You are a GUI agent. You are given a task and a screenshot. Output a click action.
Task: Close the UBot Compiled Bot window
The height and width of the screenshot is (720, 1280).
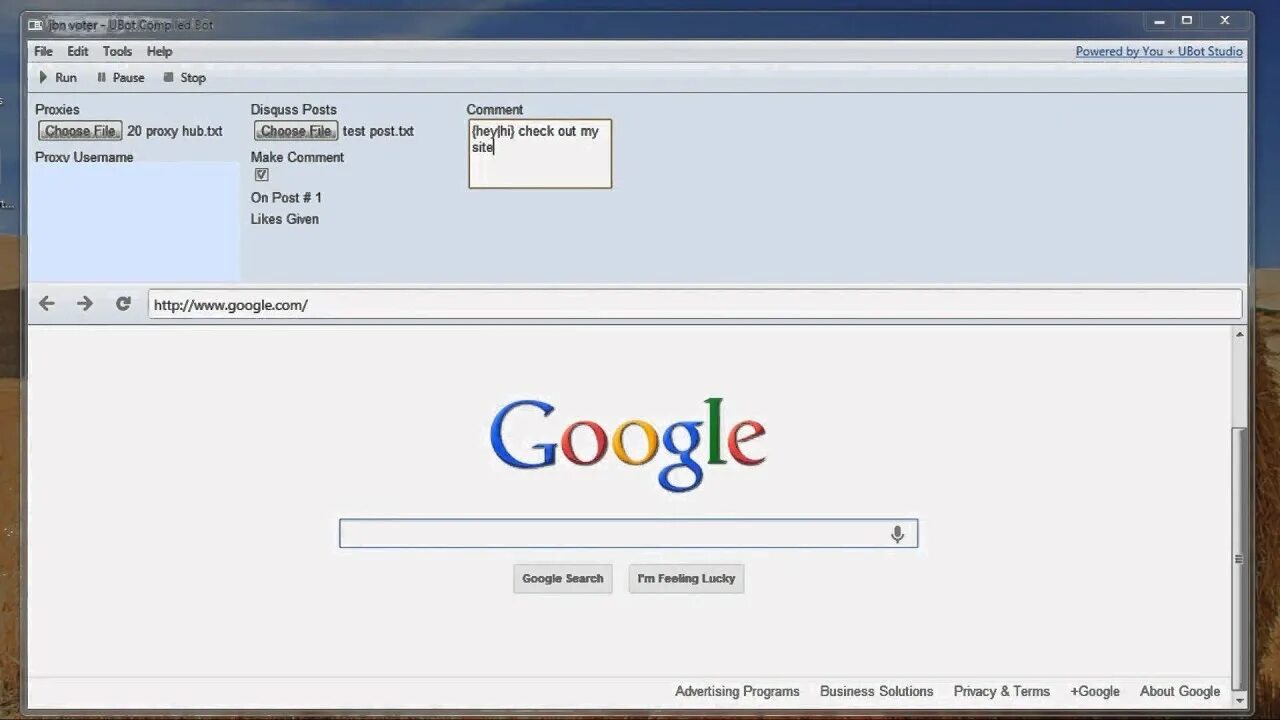point(1225,21)
